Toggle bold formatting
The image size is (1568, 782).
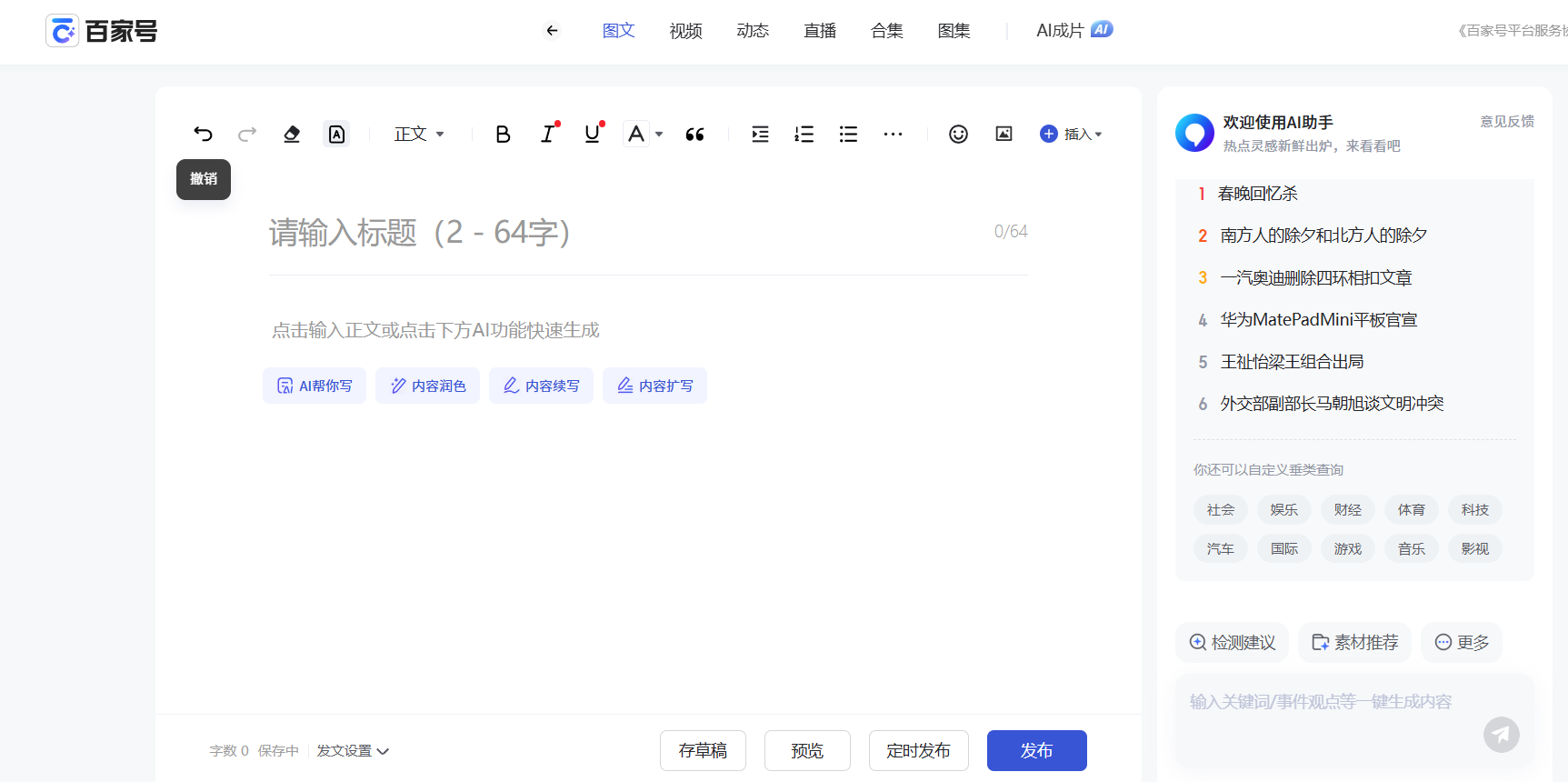(x=503, y=135)
